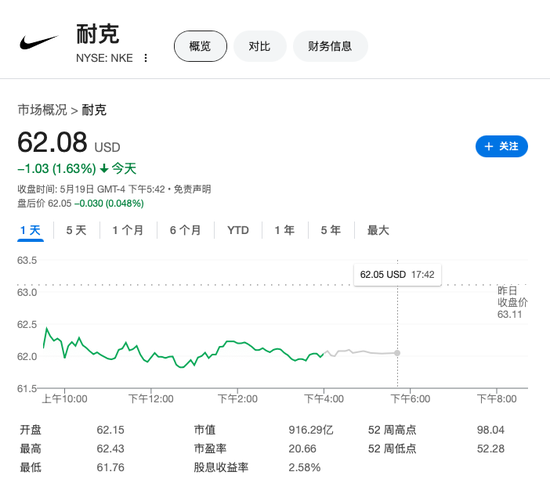Screen dimensions: 550x490
Task: Select the 1 天 time range
Action: coord(31,230)
